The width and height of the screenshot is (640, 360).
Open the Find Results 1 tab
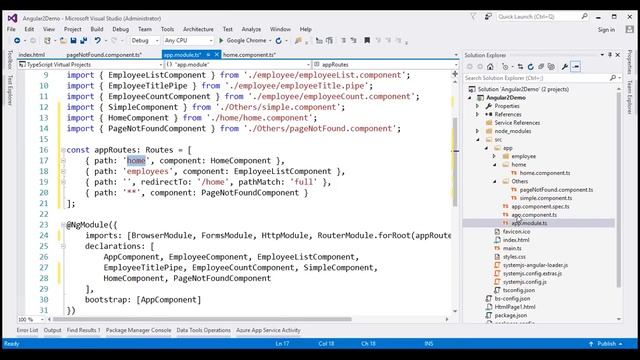tap(83, 330)
